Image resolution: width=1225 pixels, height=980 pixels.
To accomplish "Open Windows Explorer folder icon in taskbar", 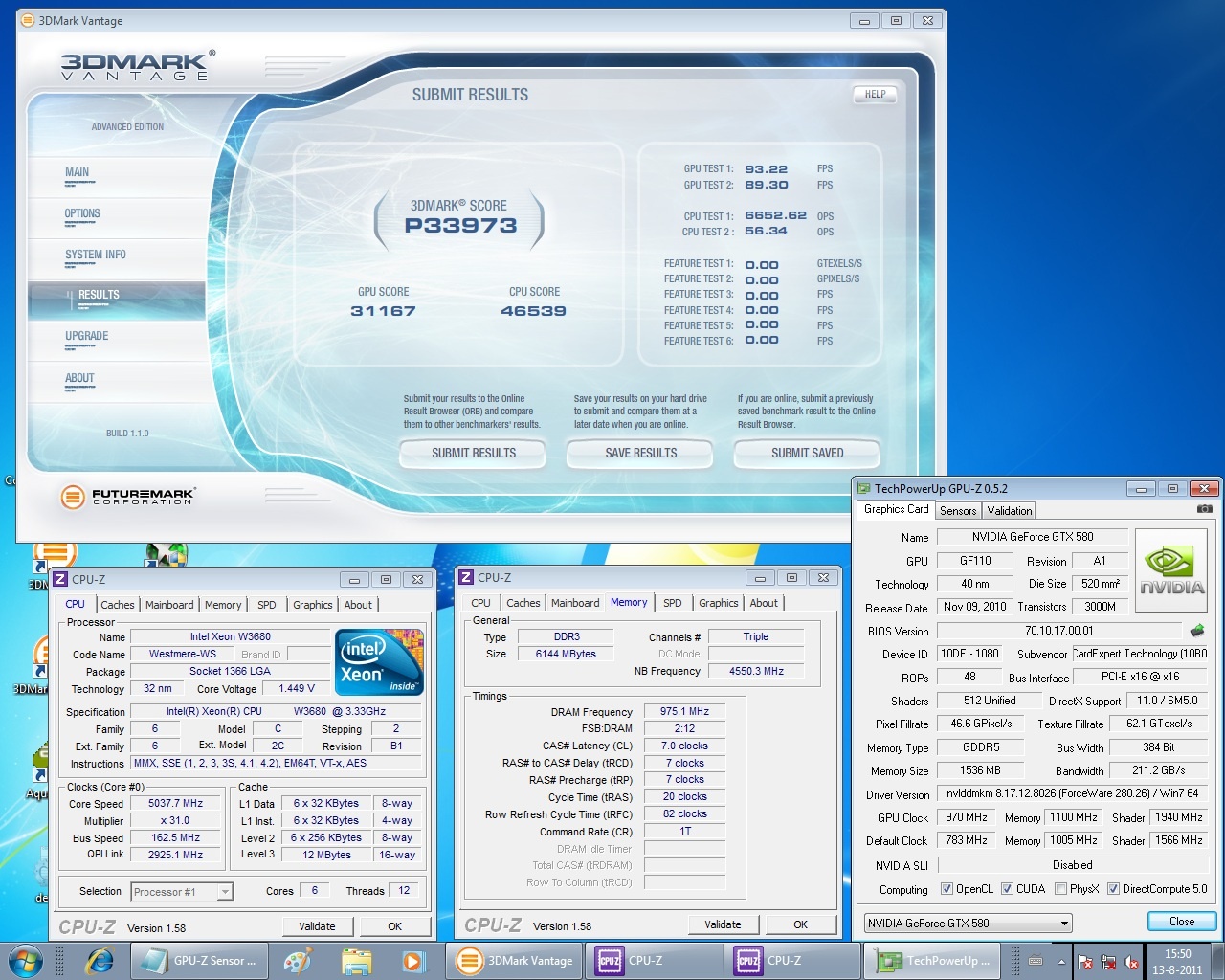I will pyautogui.click(x=356, y=961).
